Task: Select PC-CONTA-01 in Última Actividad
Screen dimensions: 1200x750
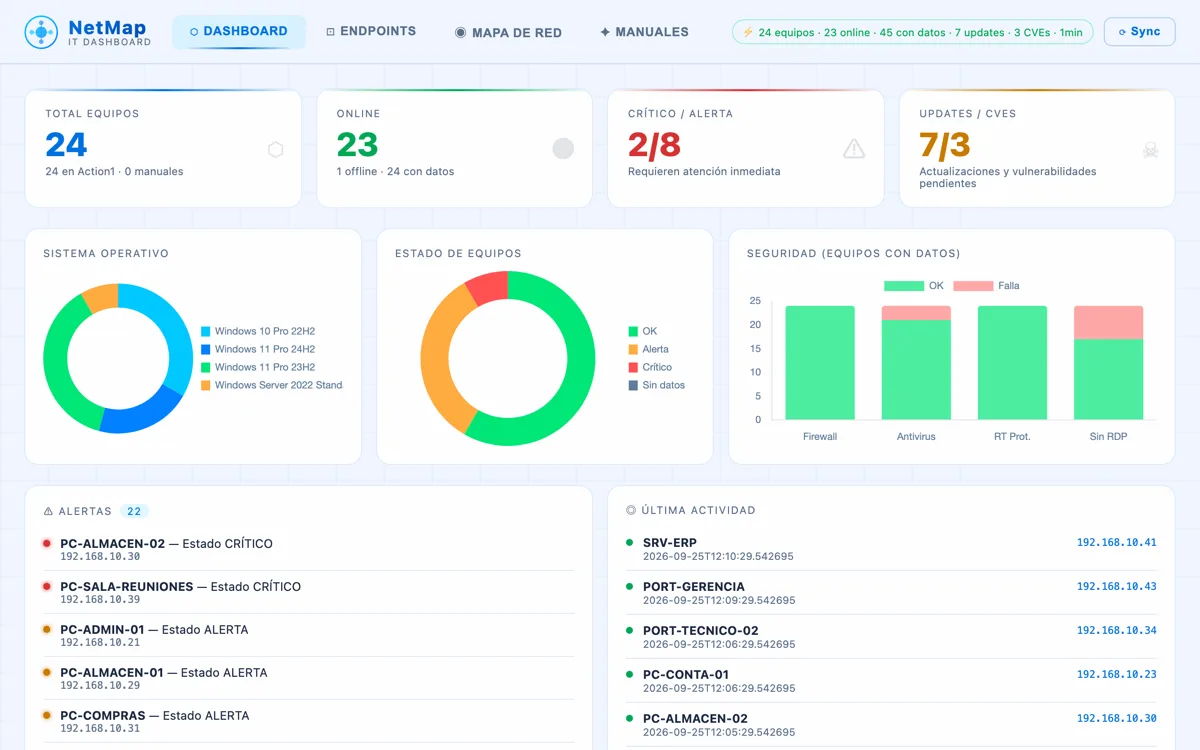Action: point(891,681)
